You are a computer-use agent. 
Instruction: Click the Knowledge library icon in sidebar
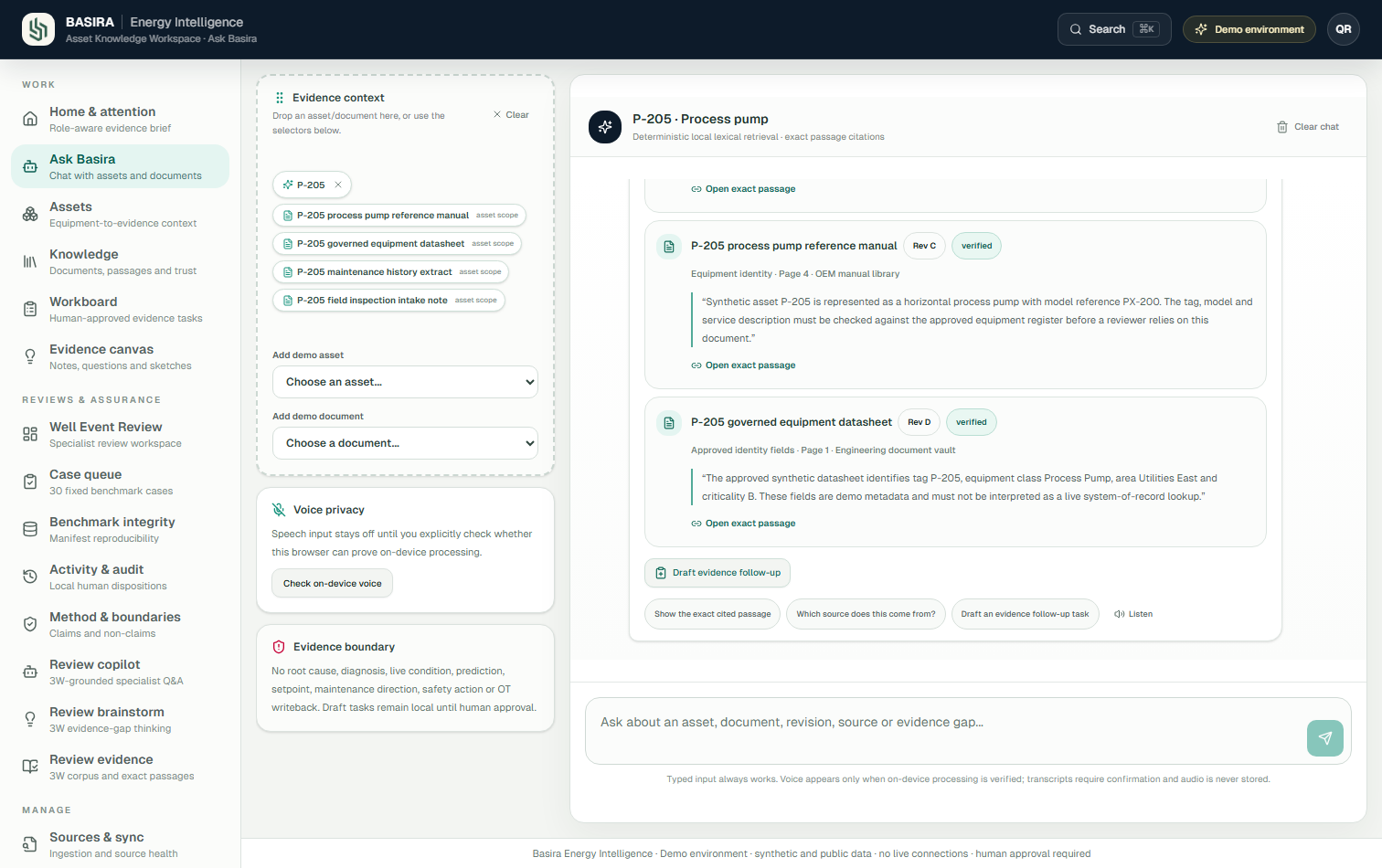point(30,261)
